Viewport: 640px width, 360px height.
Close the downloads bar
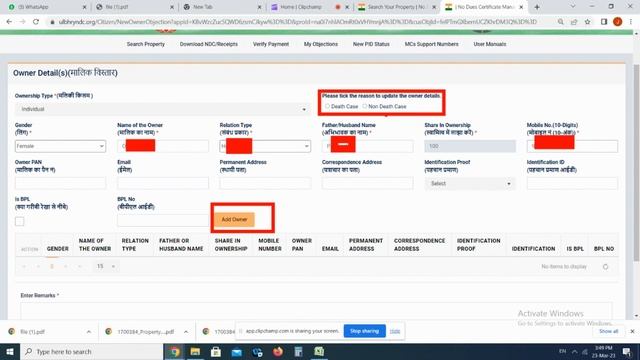[632, 331]
